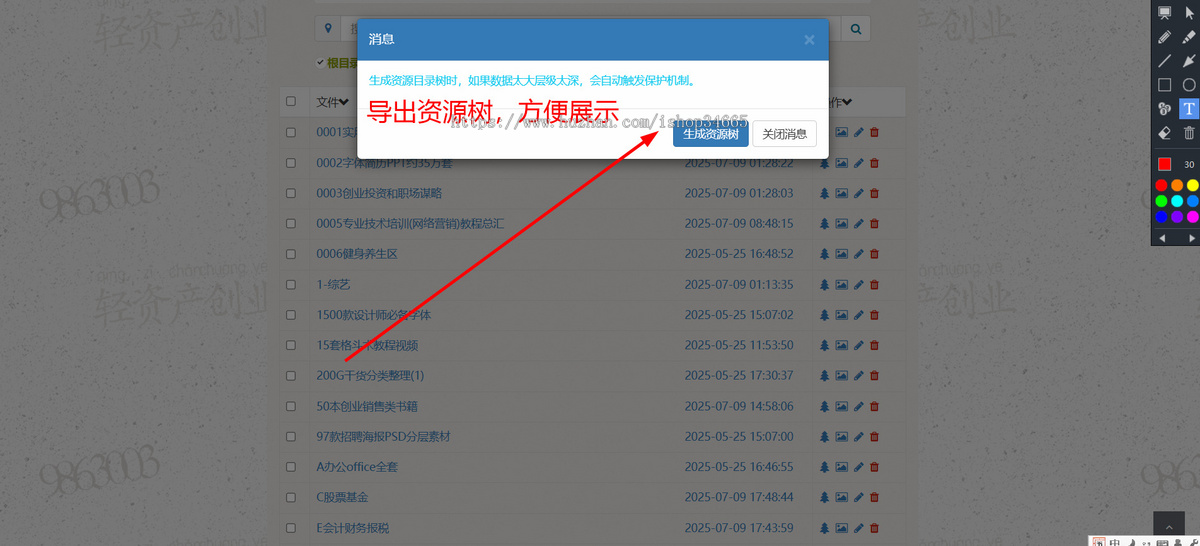1200x546 pixels.
Task: Select the mosaic blur circles tool
Action: (x=1164, y=109)
